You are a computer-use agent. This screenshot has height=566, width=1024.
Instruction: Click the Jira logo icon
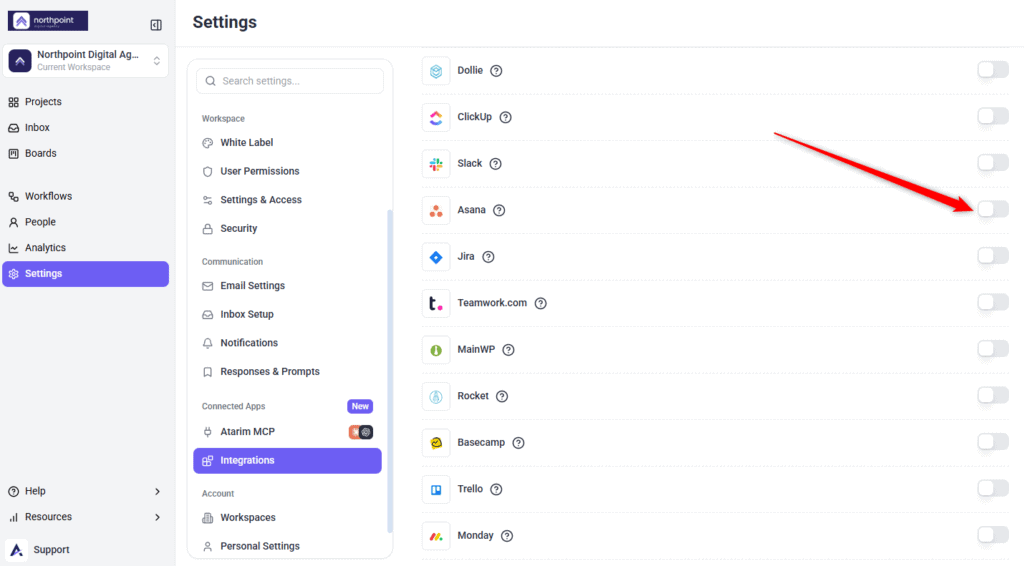[x=436, y=257]
